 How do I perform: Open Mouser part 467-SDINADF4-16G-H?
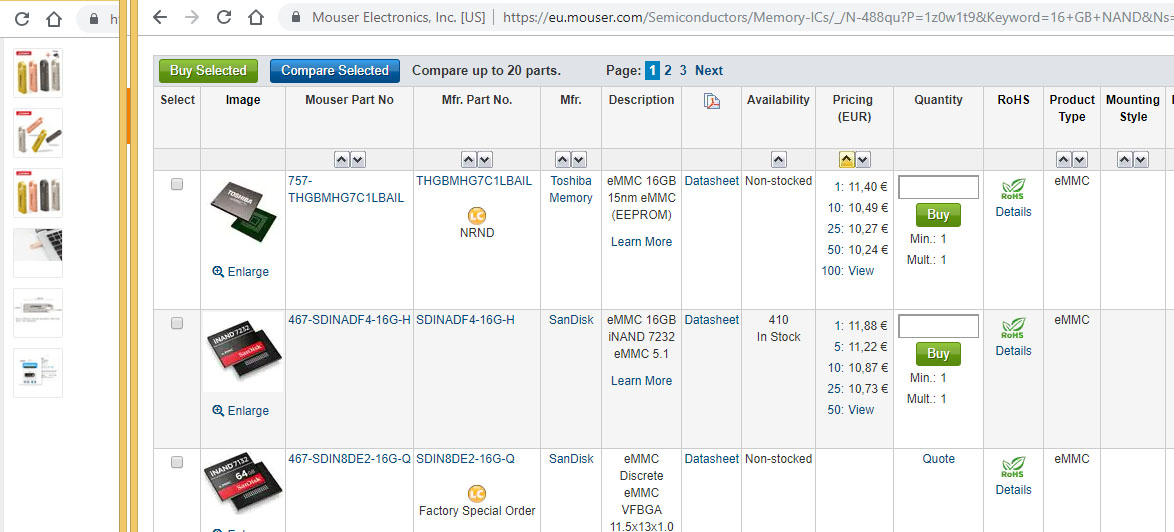coord(350,319)
